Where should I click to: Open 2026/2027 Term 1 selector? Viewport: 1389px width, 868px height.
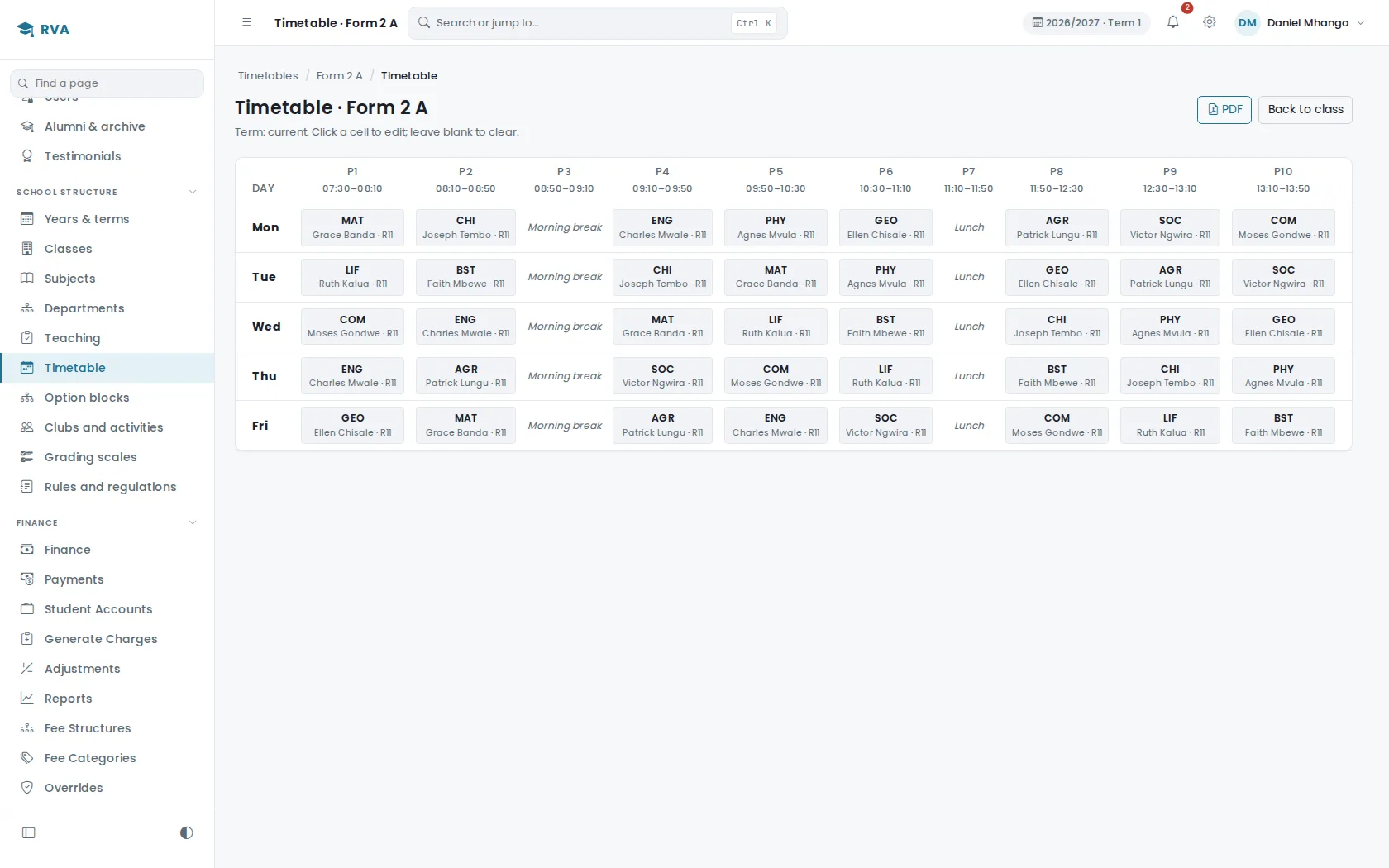pos(1086,22)
